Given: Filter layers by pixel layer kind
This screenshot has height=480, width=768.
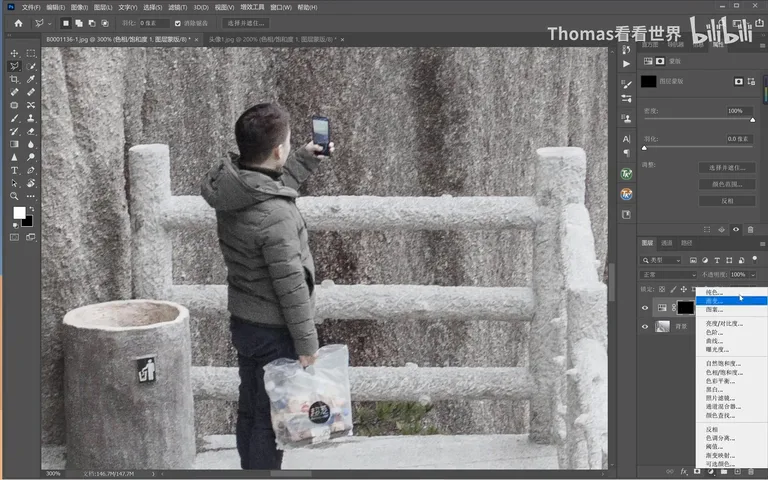Looking at the screenshot, I should (693, 260).
